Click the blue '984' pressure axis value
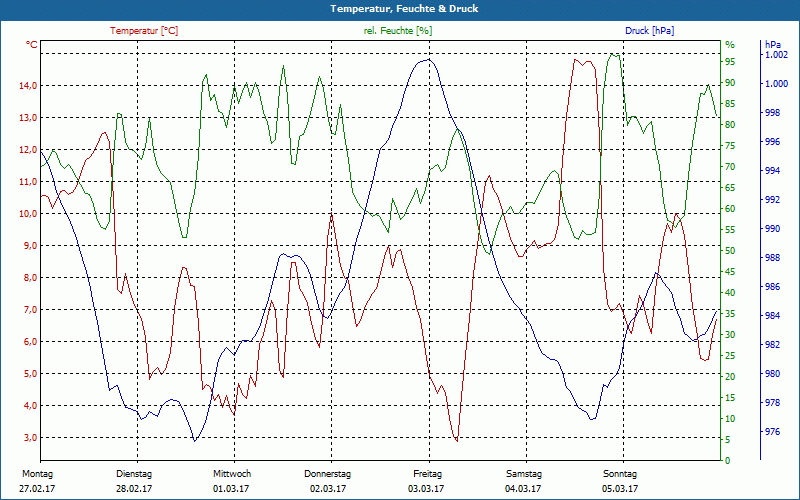 click(772, 316)
